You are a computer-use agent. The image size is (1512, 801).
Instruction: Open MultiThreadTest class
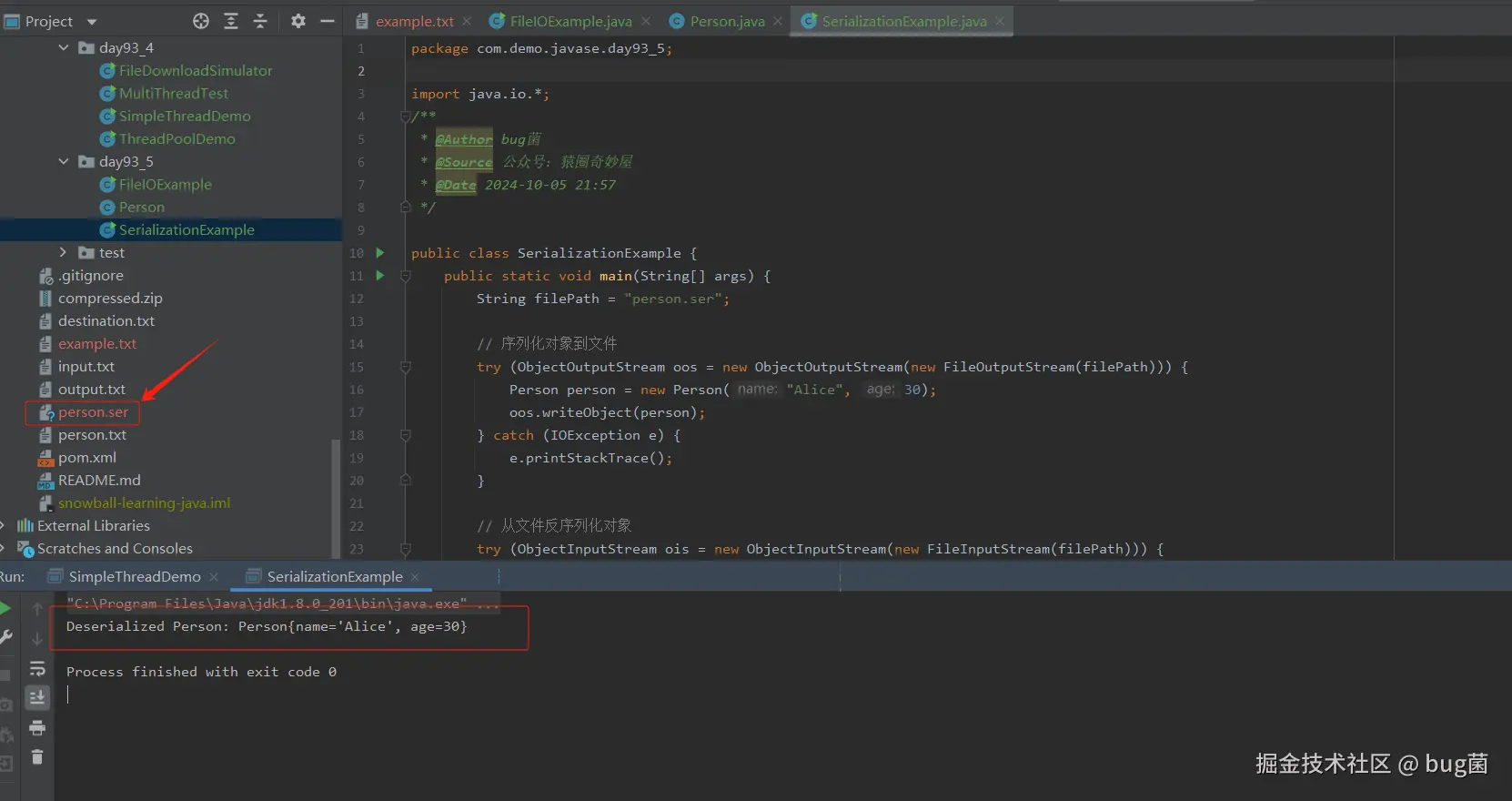coord(173,93)
